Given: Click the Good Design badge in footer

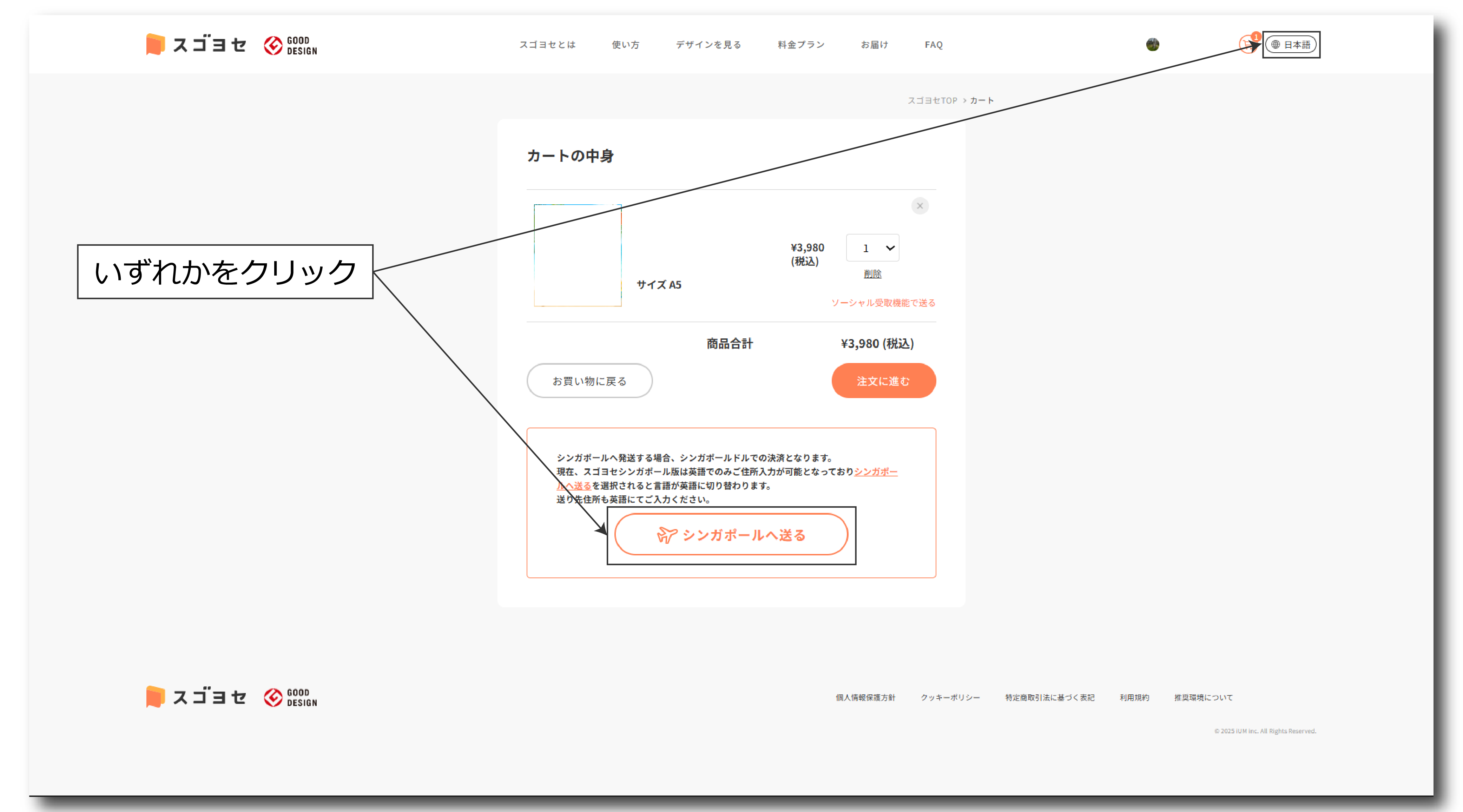Looking at the screenshot, I should point(290,697).
